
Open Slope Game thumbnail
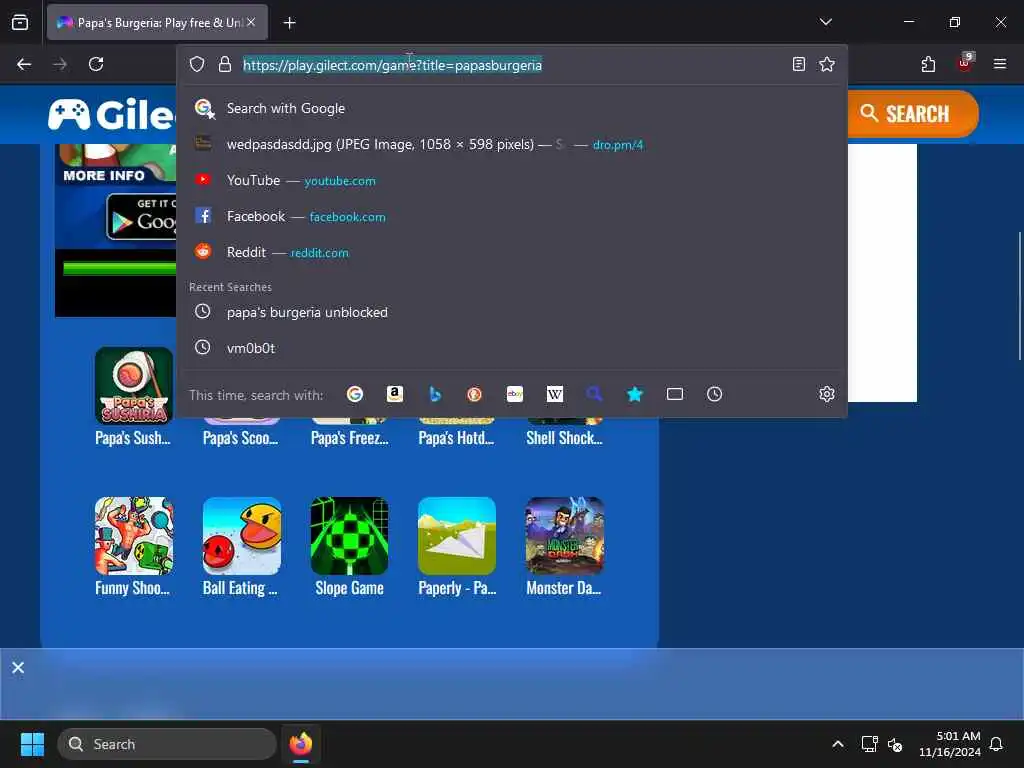(x=349, y=536)
